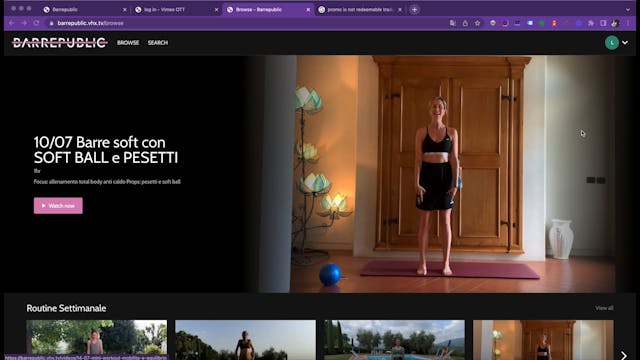The image size is (640, 360).
Task: Open a new browser tab
Action: [x=414, y=9]
